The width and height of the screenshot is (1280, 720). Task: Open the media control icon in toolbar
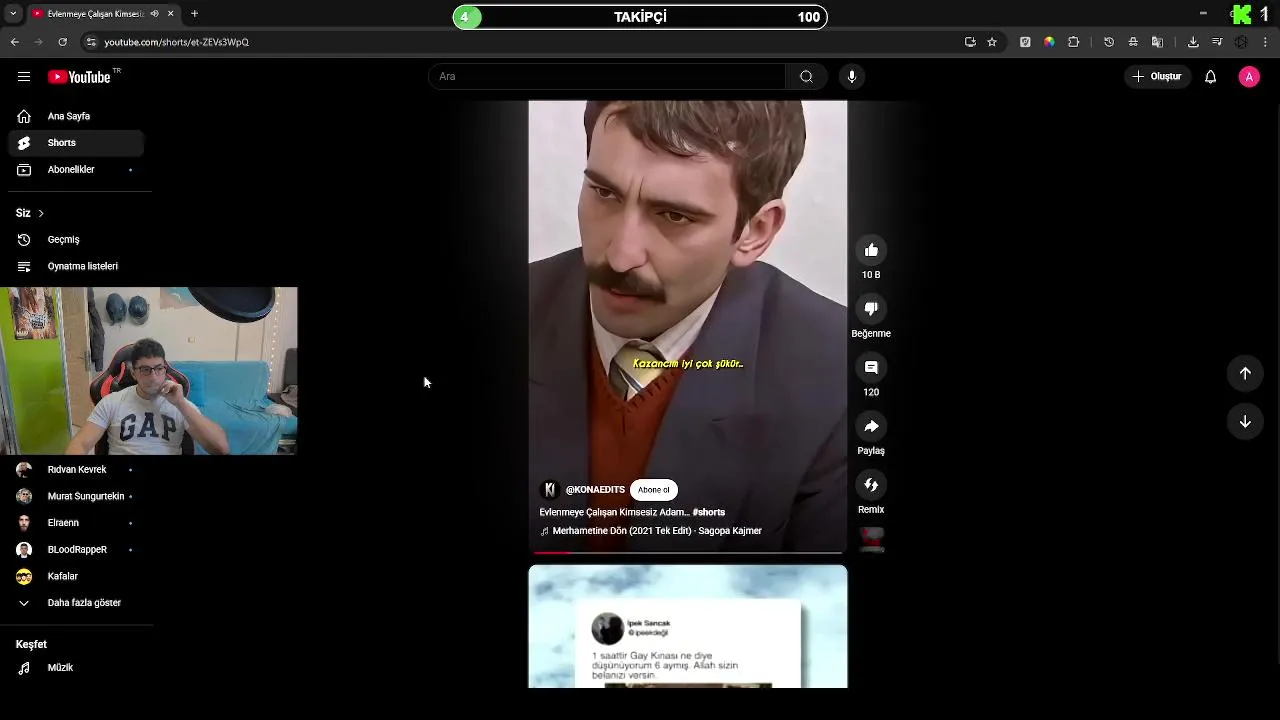[x=1217, y=42]
